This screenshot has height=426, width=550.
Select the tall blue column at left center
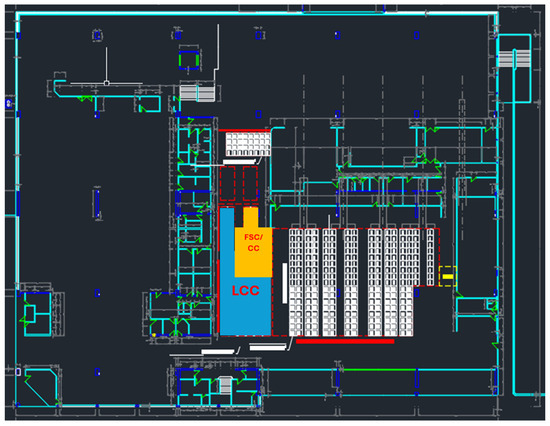tap(97, 204)
